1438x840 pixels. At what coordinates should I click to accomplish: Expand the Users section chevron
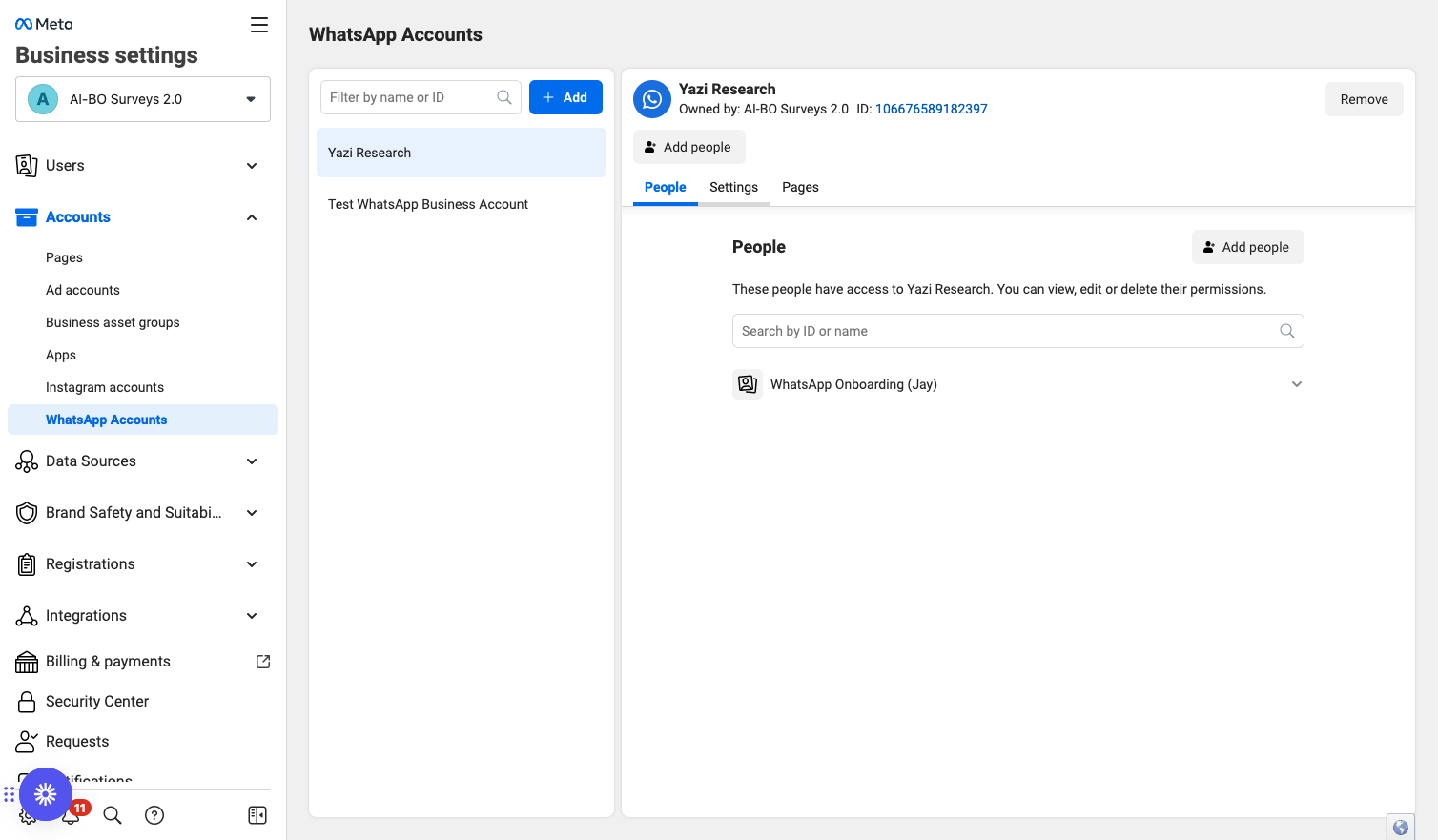[252, 166]
